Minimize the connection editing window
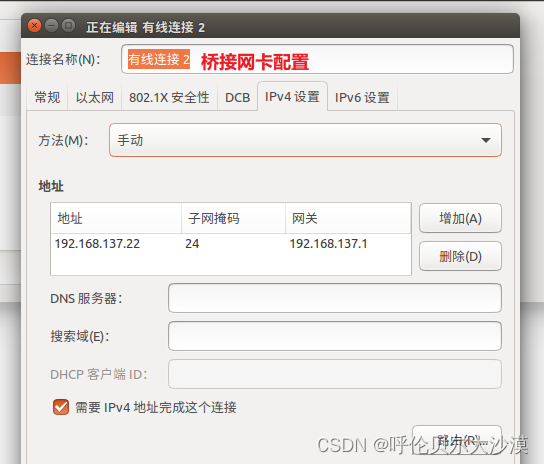 [51, 26]
